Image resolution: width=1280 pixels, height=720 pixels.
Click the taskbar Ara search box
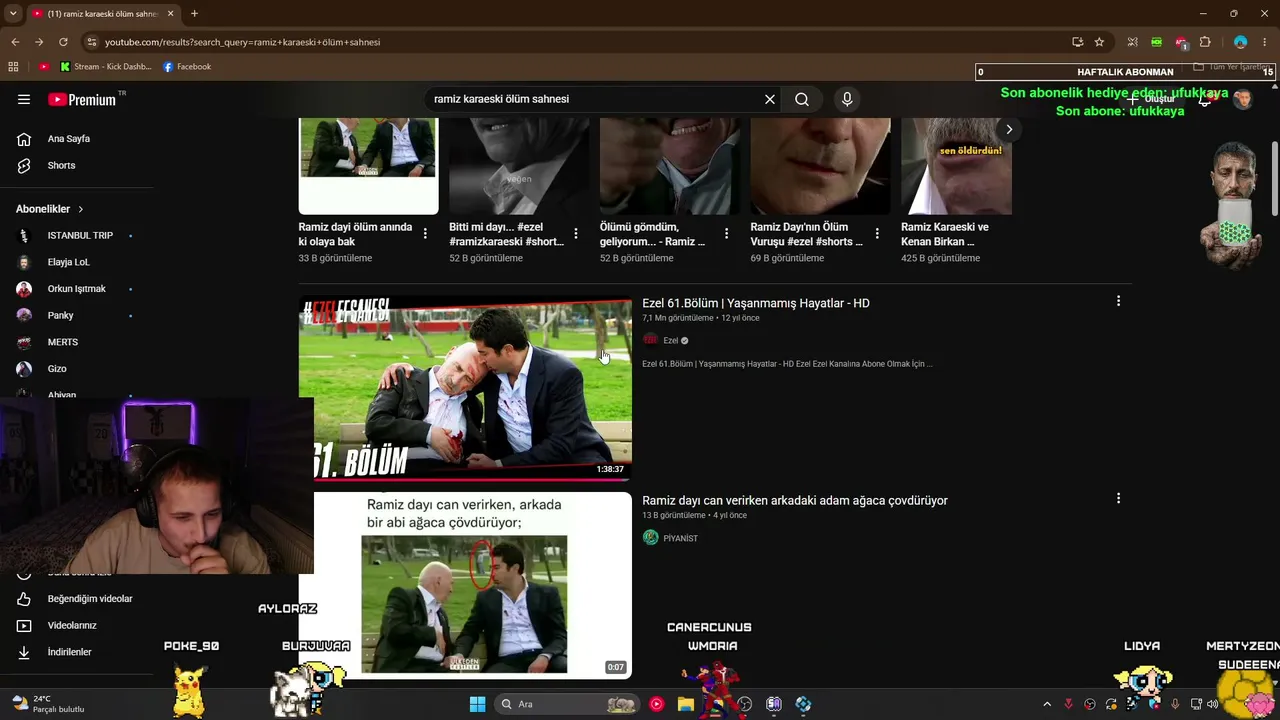[566, 704]
